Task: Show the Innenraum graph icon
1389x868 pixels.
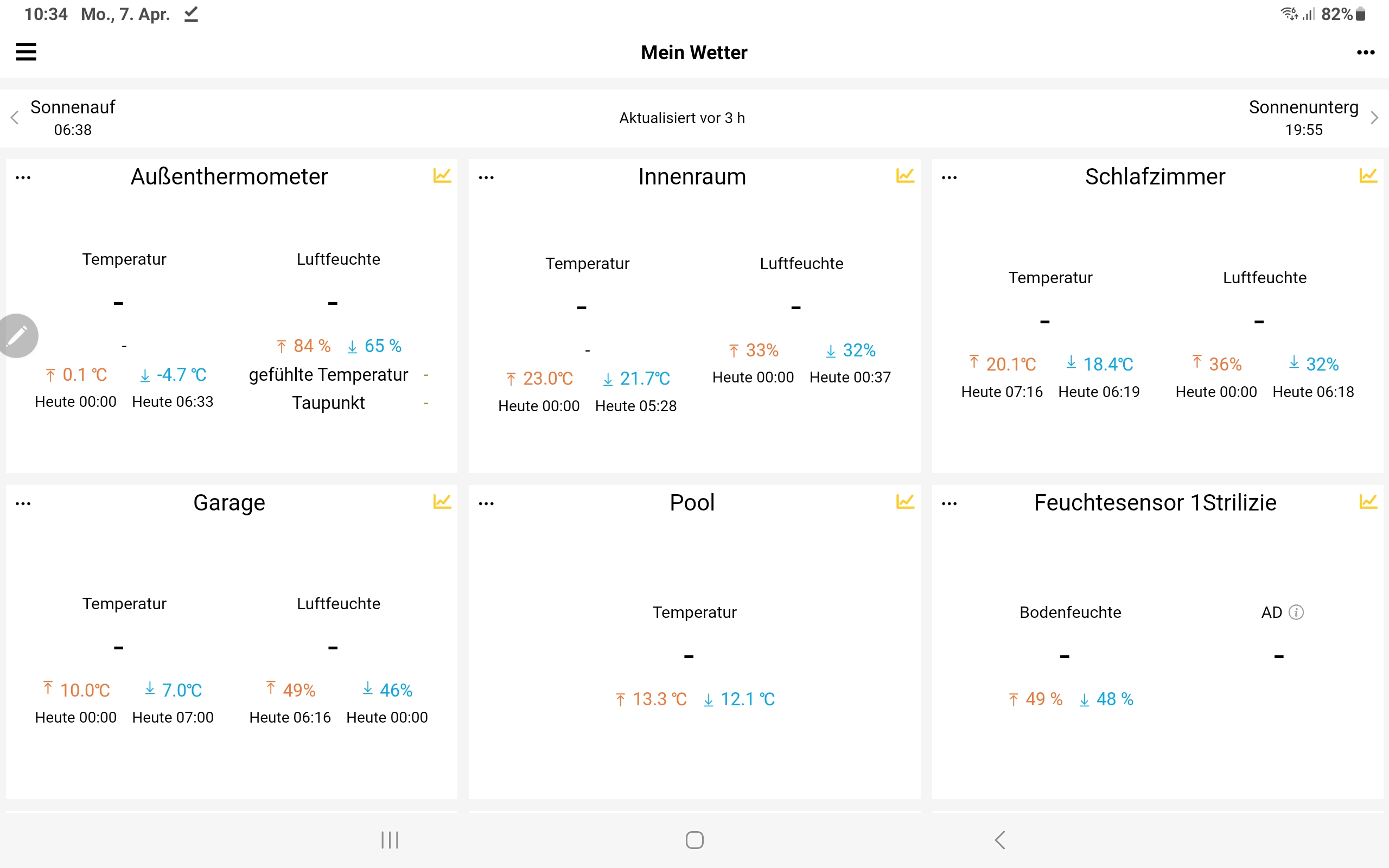Action: pyautogui.click(x=905, y=176)
